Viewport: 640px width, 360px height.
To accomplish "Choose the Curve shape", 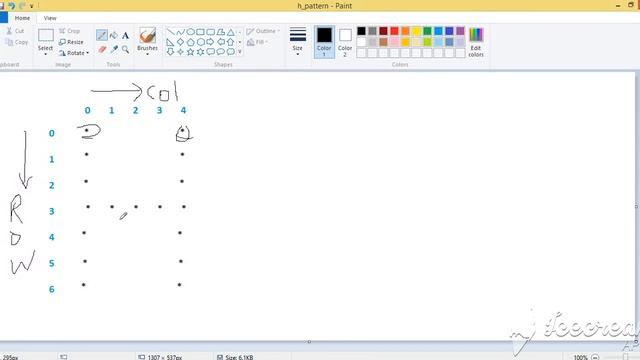I will coord(180,32).
